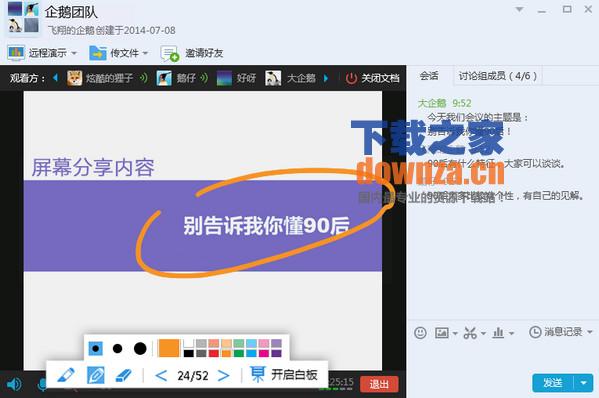The width and height of the screenshot is (599, 398).
Task: Pick the red color swatch
Action: coord(214,353)
